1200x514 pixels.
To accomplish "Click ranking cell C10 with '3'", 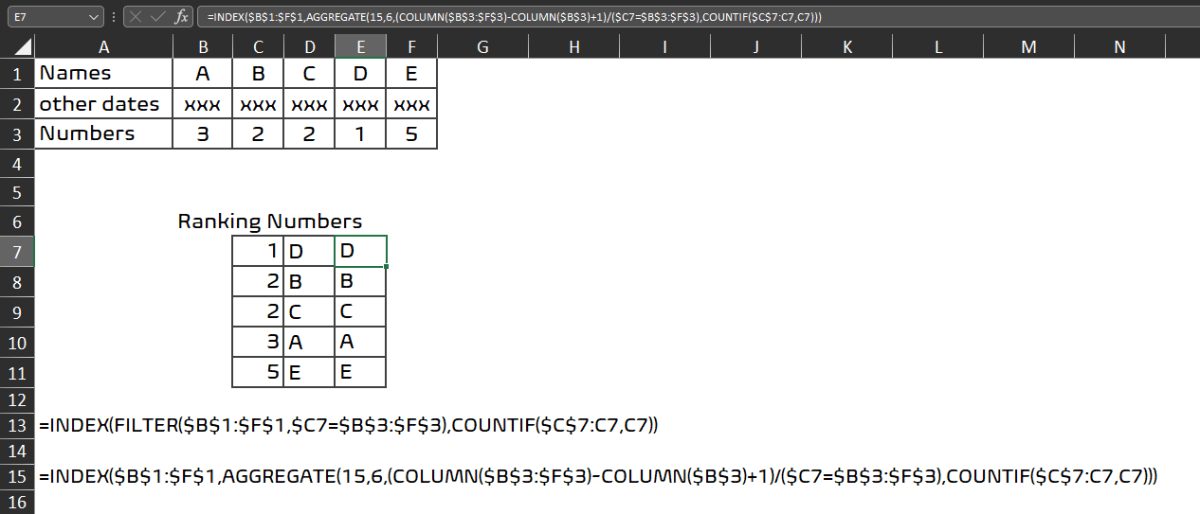I will click(258, 342).
